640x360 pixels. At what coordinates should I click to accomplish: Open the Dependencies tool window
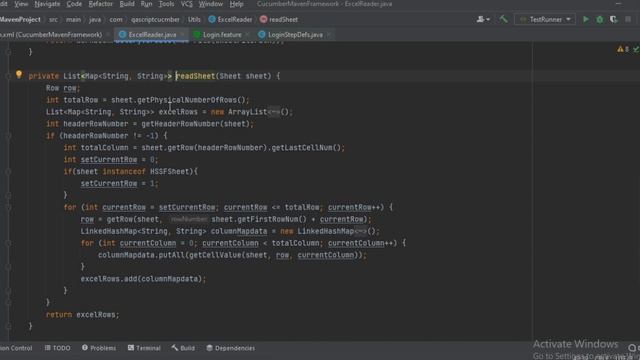pyautogui.click(x=231, y=348)
